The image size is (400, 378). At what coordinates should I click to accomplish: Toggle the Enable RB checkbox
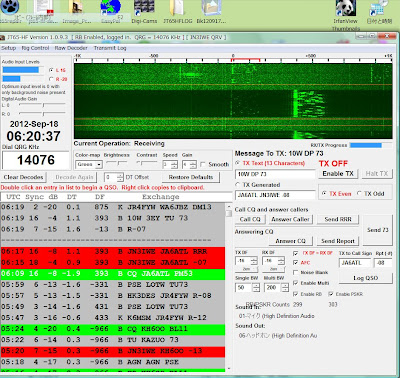(x=295, y=294)
